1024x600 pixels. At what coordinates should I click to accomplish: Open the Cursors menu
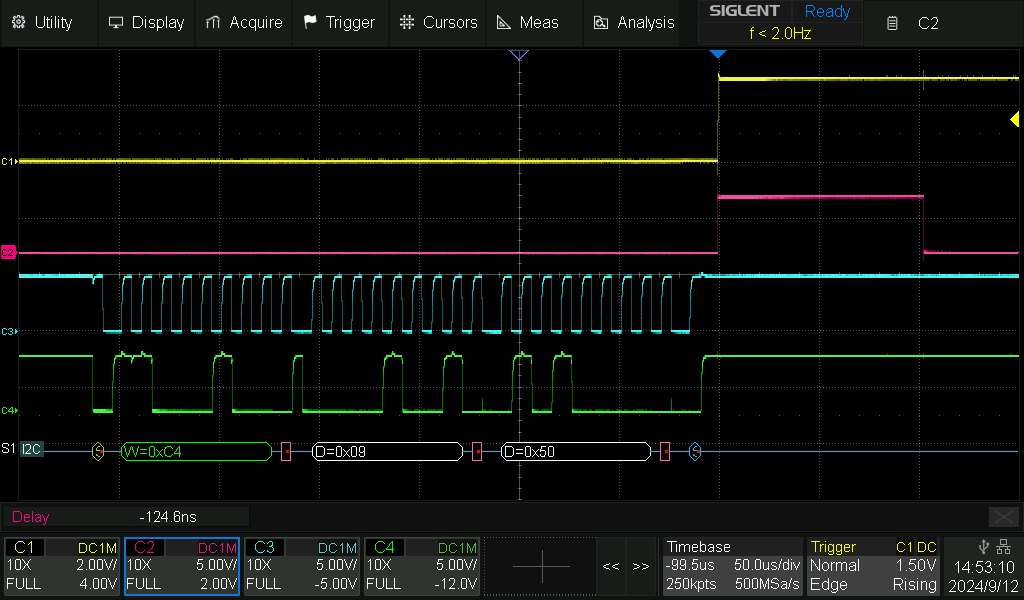[x=436, y=22]
